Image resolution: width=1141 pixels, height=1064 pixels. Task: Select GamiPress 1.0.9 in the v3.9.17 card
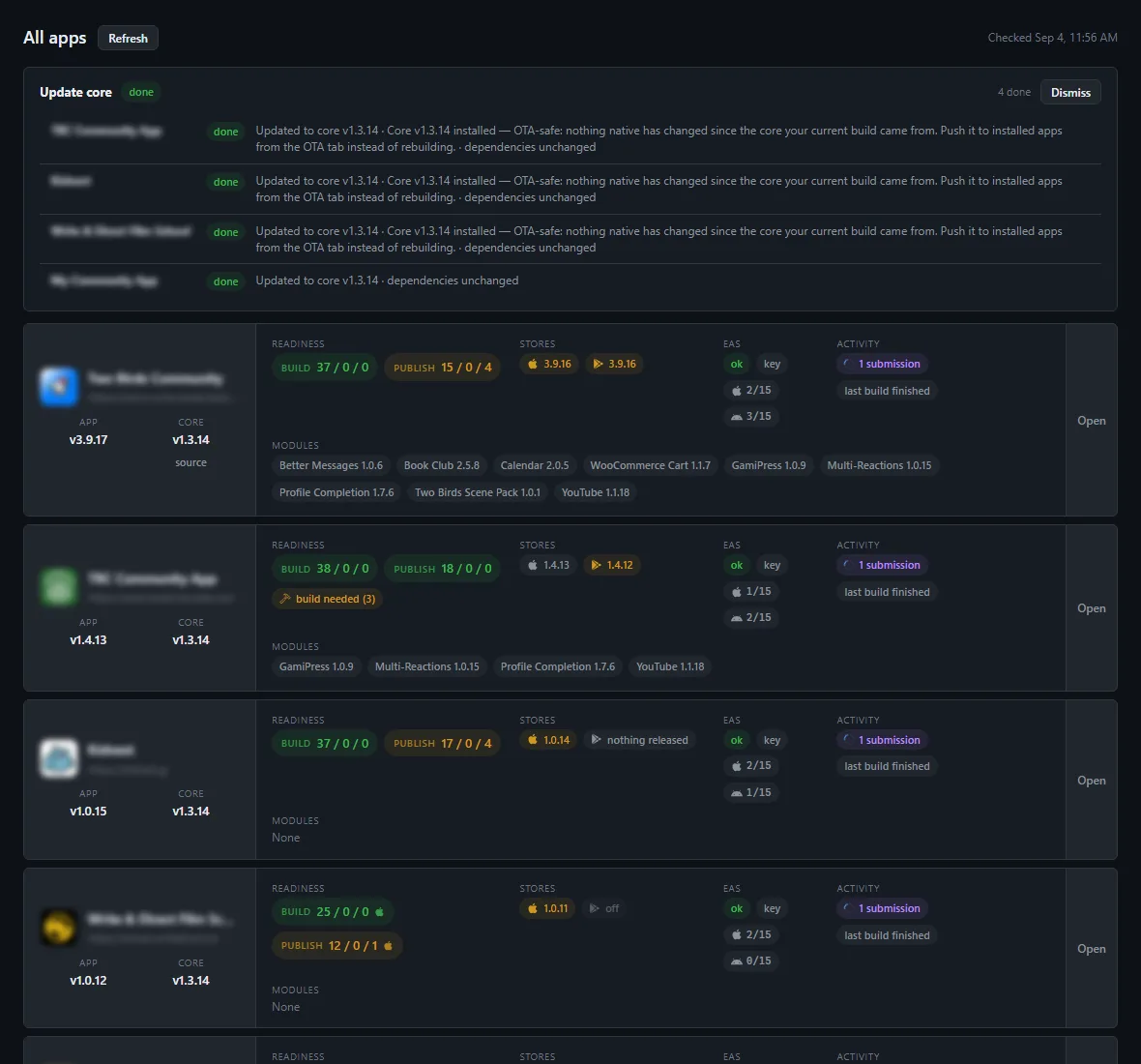coord(769,465)
